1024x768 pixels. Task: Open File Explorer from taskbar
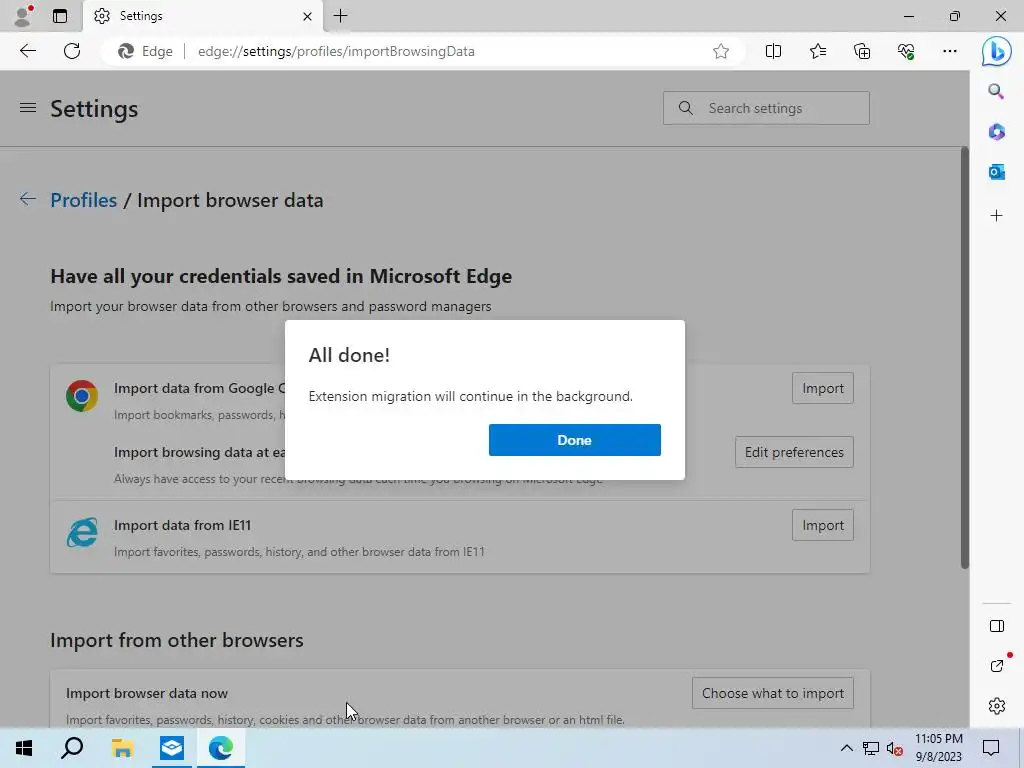[x=122, y=748]
